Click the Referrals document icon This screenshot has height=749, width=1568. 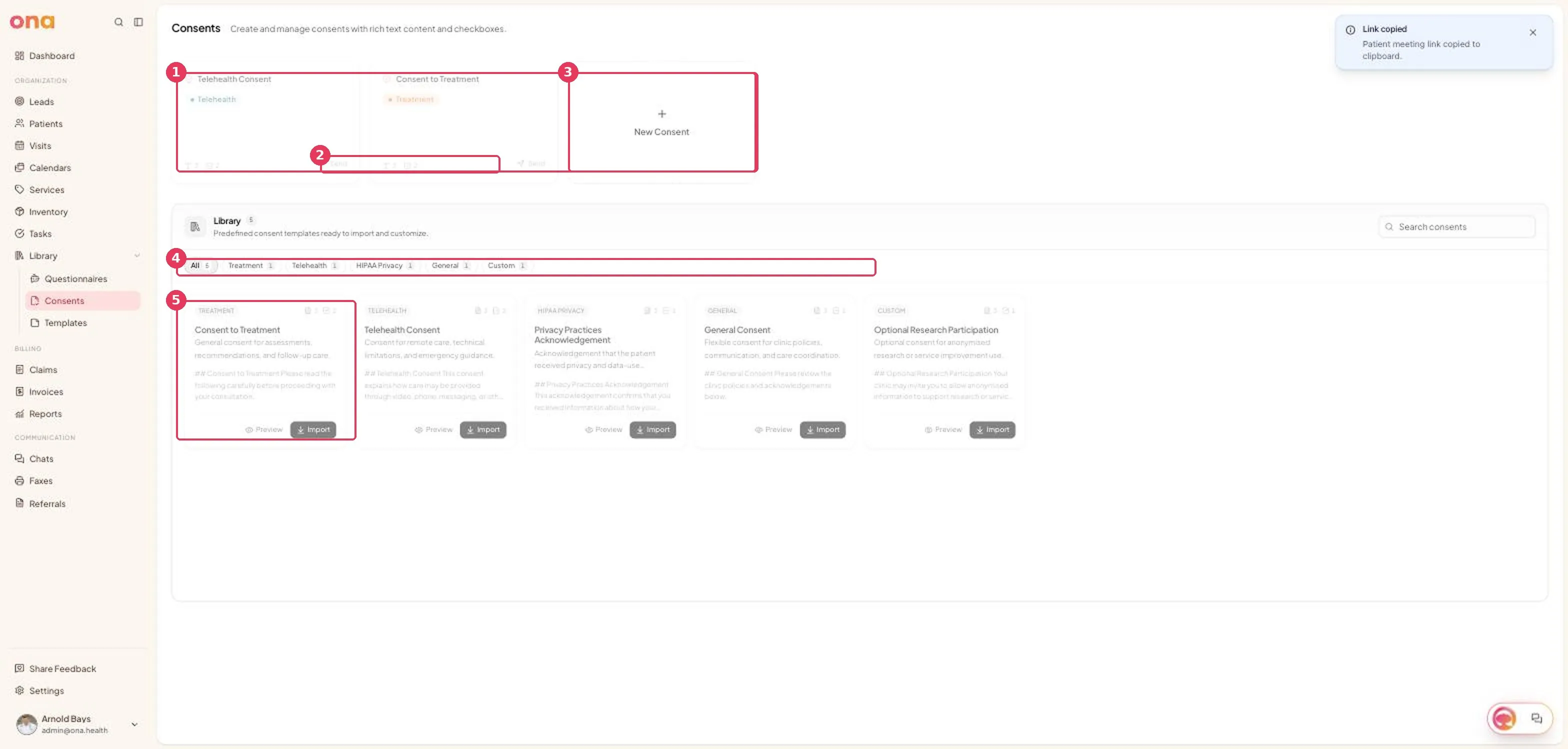[19, 503]
